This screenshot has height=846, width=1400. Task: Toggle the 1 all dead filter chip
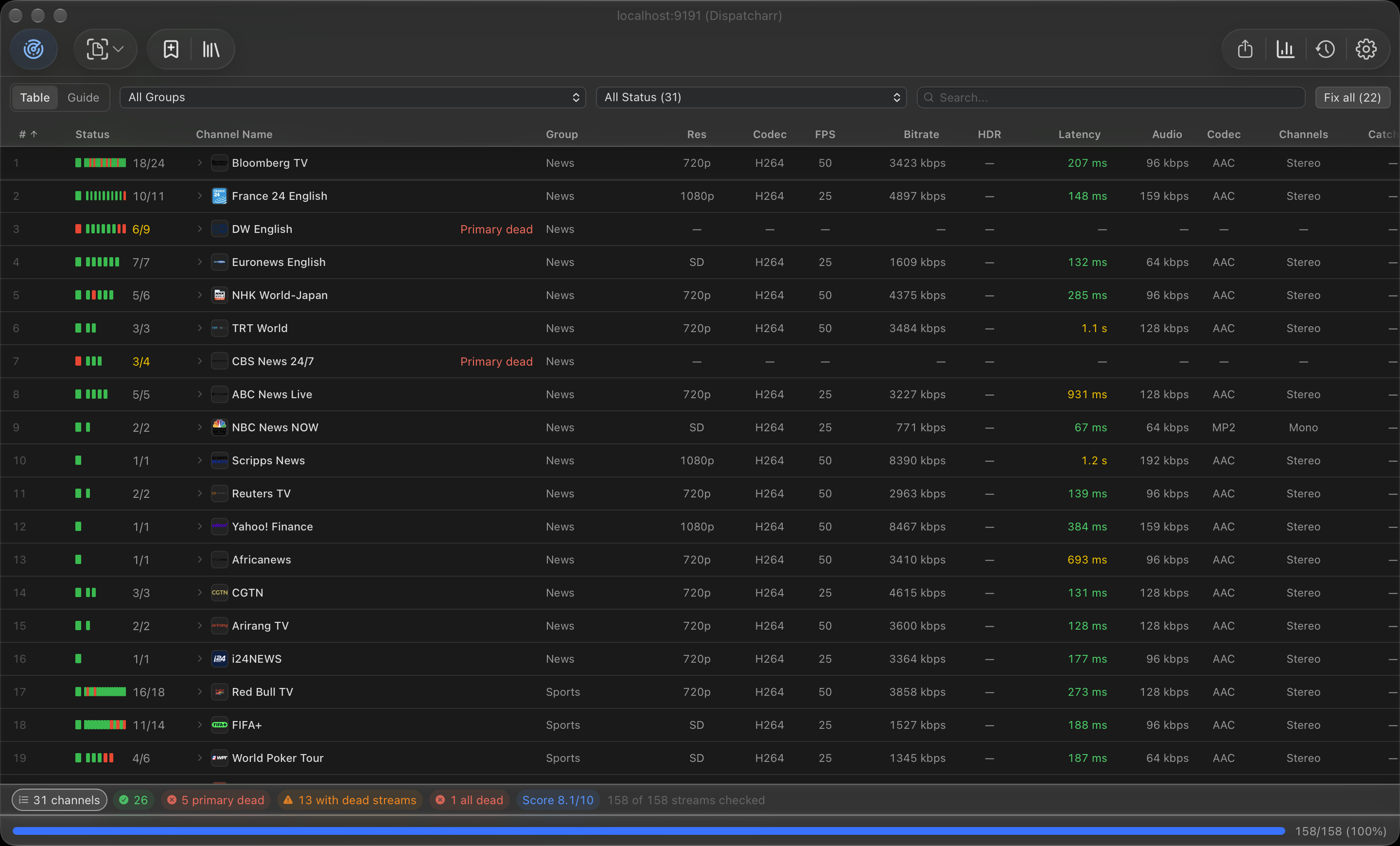tap(469, 800)
